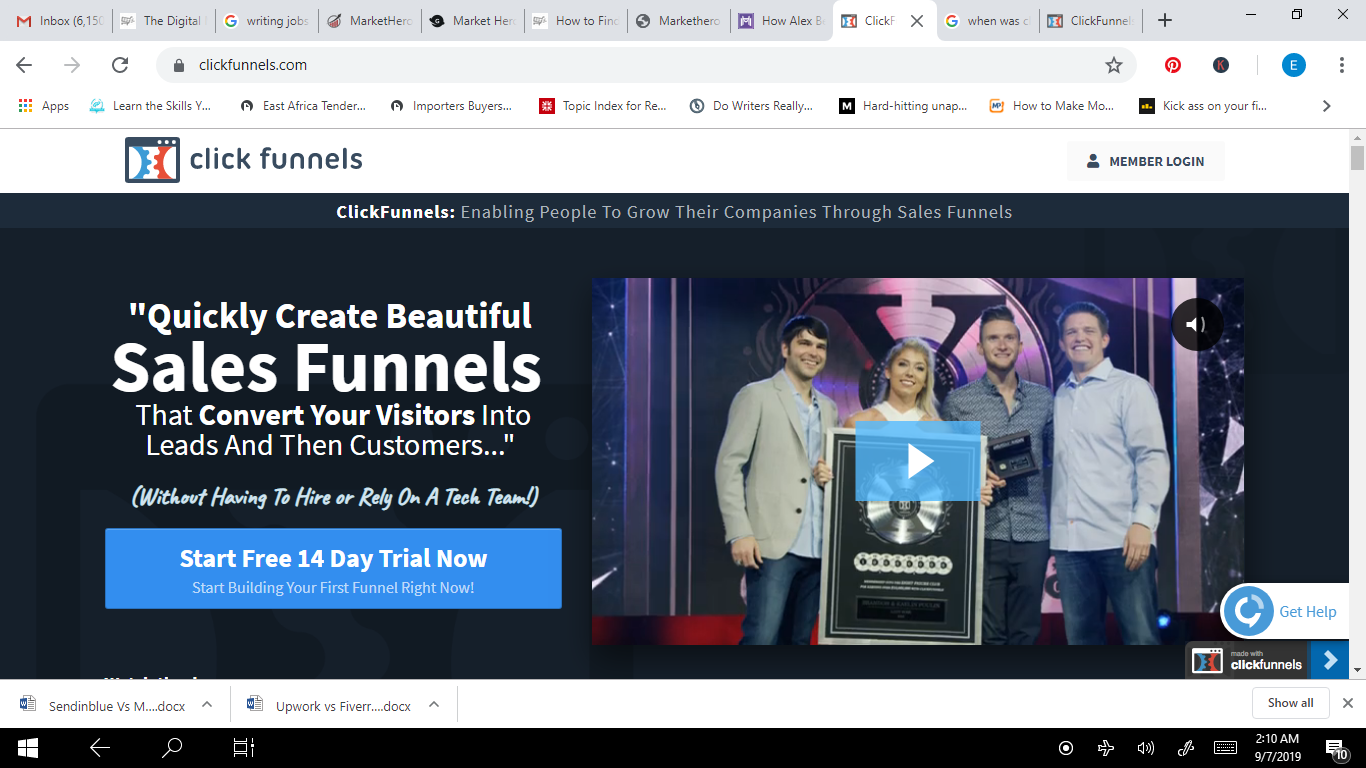Viewport: 1366px width, 768px height.
Task: Click the grayed-out browser forward arrow
Action: click(x=72, y=65)
